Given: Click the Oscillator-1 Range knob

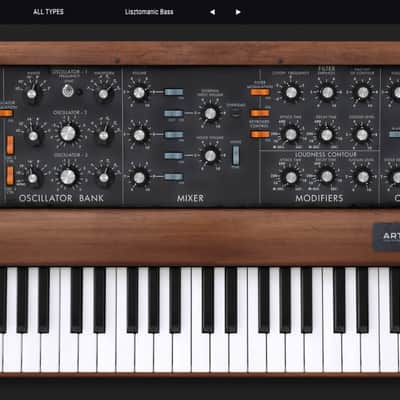Looking at the screenshot, I should (x=32, y=94).
